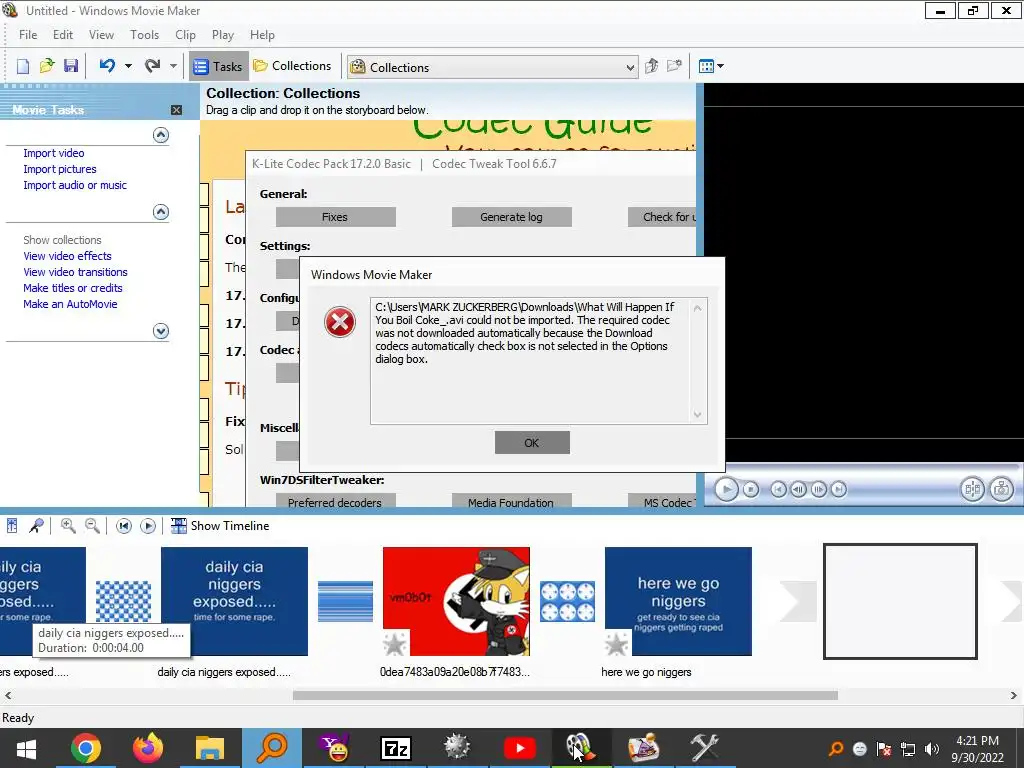Narrate timeline using the microphone icon
Screen dimensions: 1024x768
(37, 526)
